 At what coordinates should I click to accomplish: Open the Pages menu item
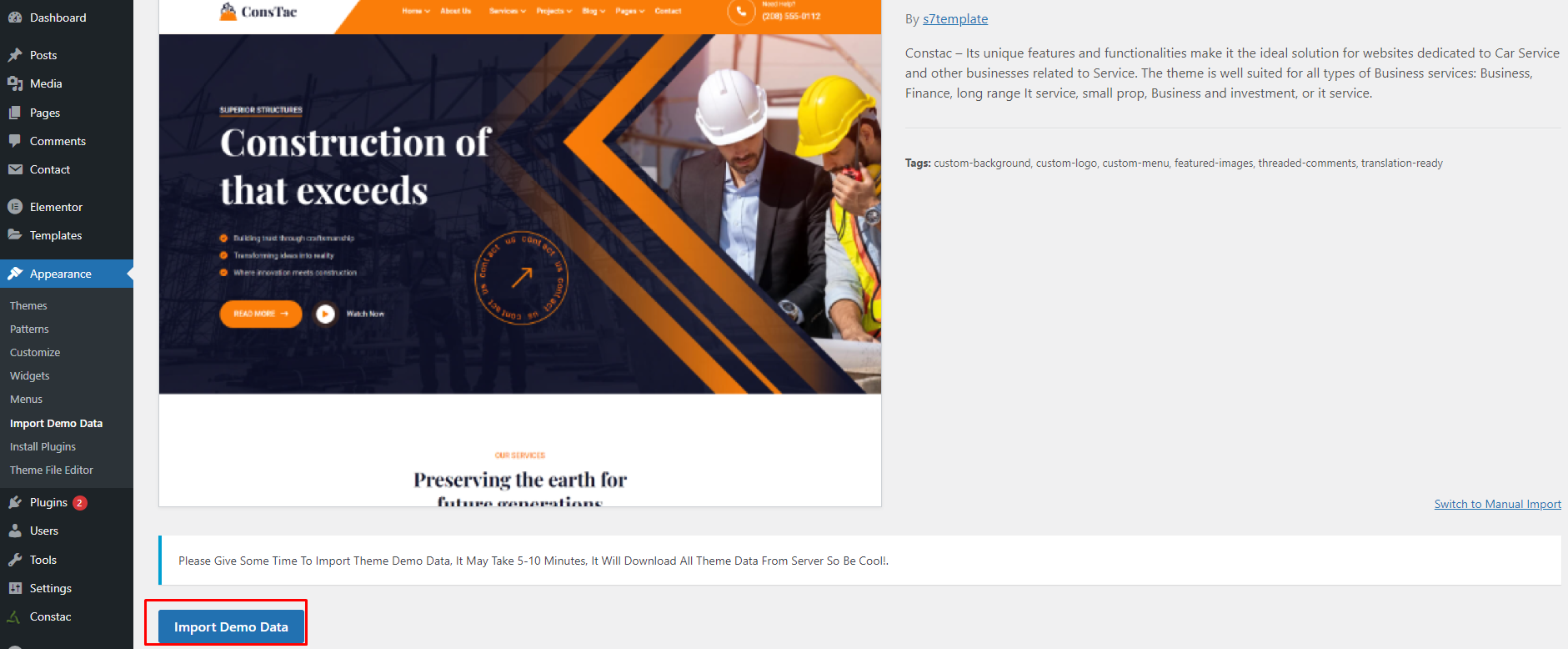pyautogui.click(x=44, y=113)
